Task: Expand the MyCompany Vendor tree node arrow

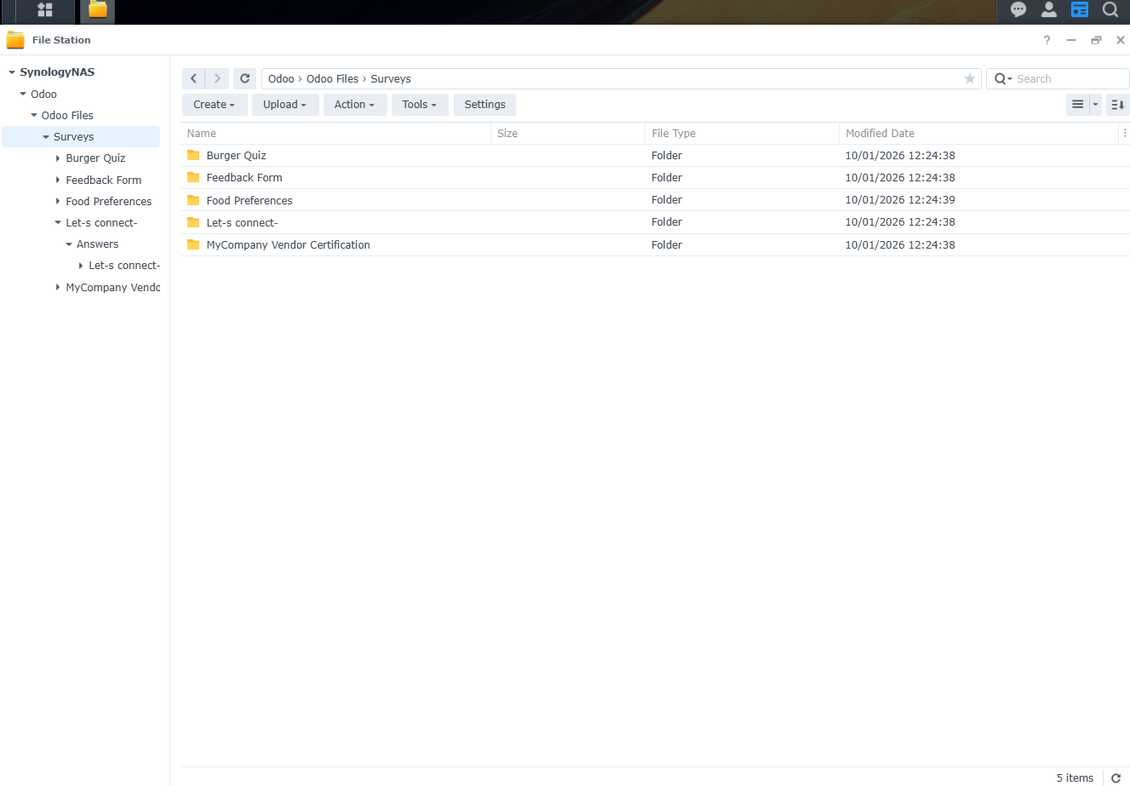Action: [58, 287]
